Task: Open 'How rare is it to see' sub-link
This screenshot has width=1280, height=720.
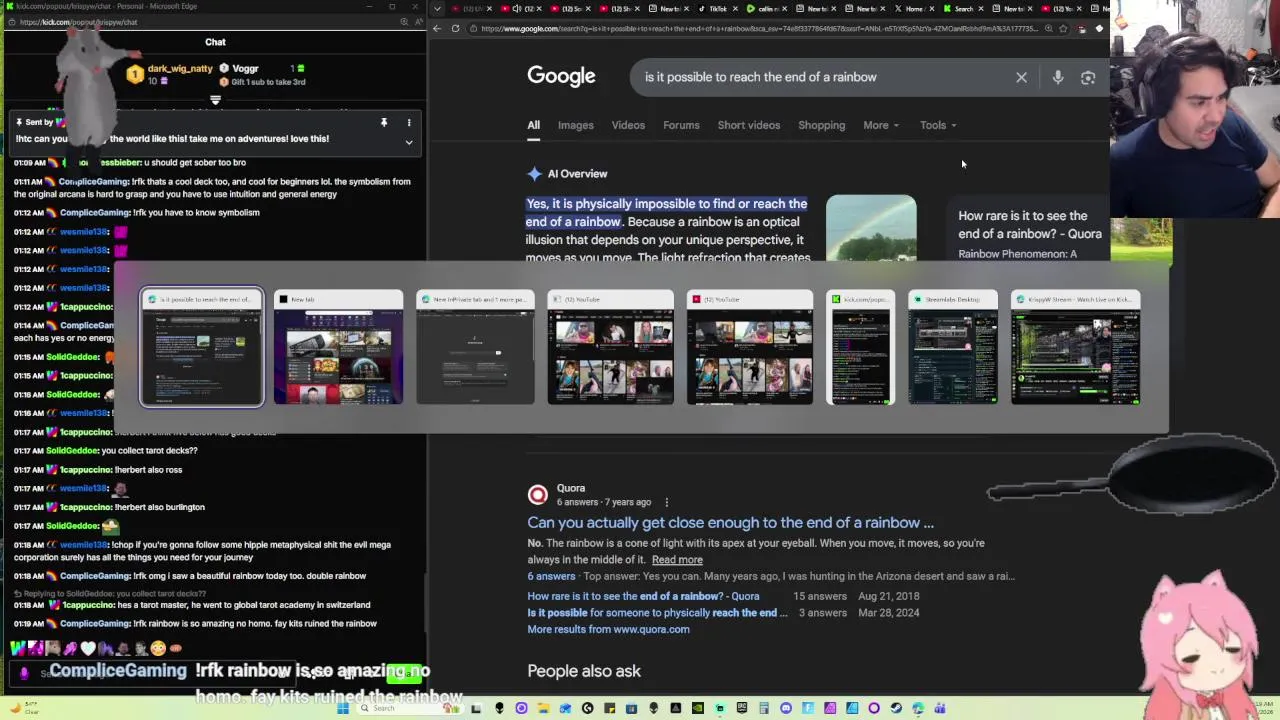Action: 643,596
